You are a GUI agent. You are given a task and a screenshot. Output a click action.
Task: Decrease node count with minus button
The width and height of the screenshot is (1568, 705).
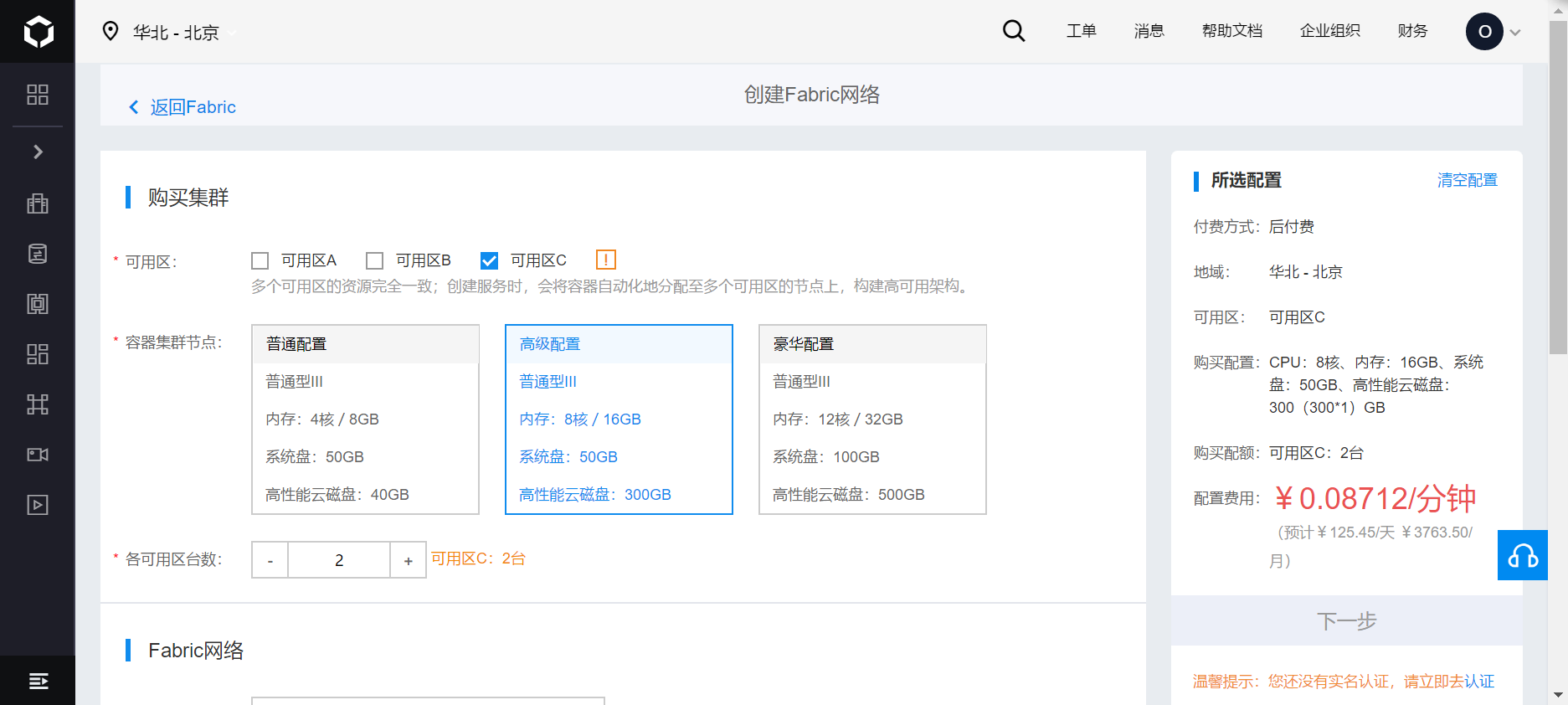coord(270,560)
